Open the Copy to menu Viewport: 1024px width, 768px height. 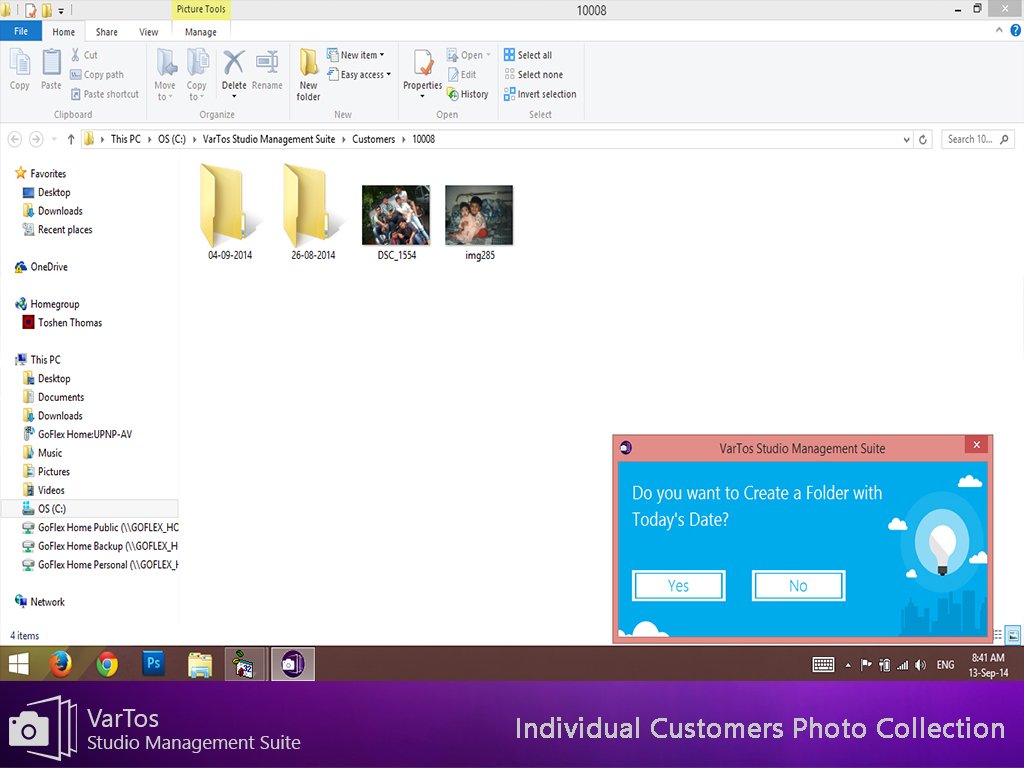(x=197, y=74)
